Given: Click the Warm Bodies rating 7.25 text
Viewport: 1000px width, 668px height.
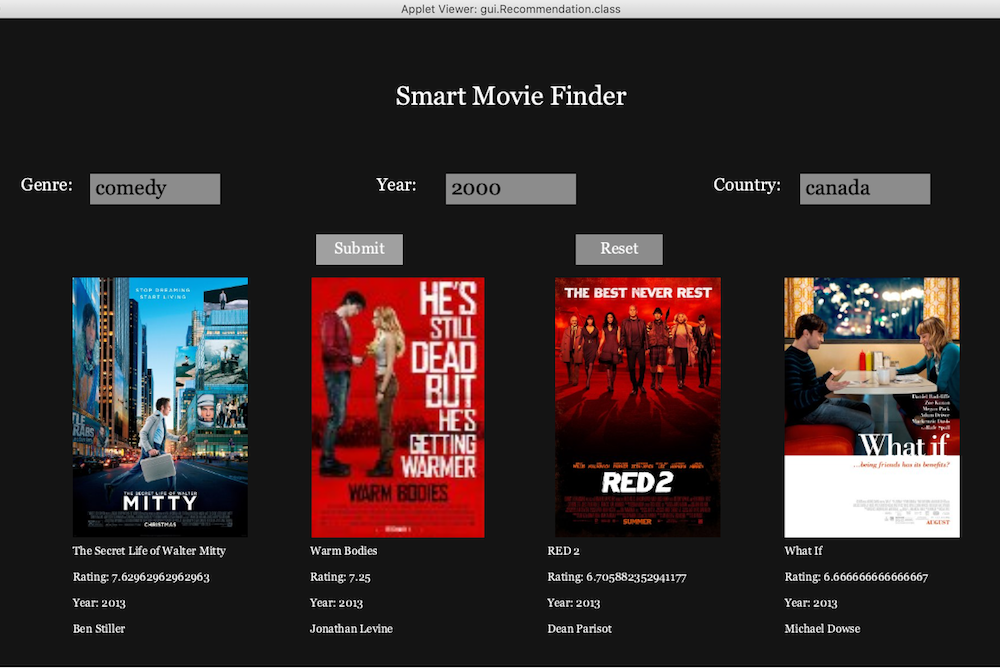Looking at the screenshot, I should (340, 577).
